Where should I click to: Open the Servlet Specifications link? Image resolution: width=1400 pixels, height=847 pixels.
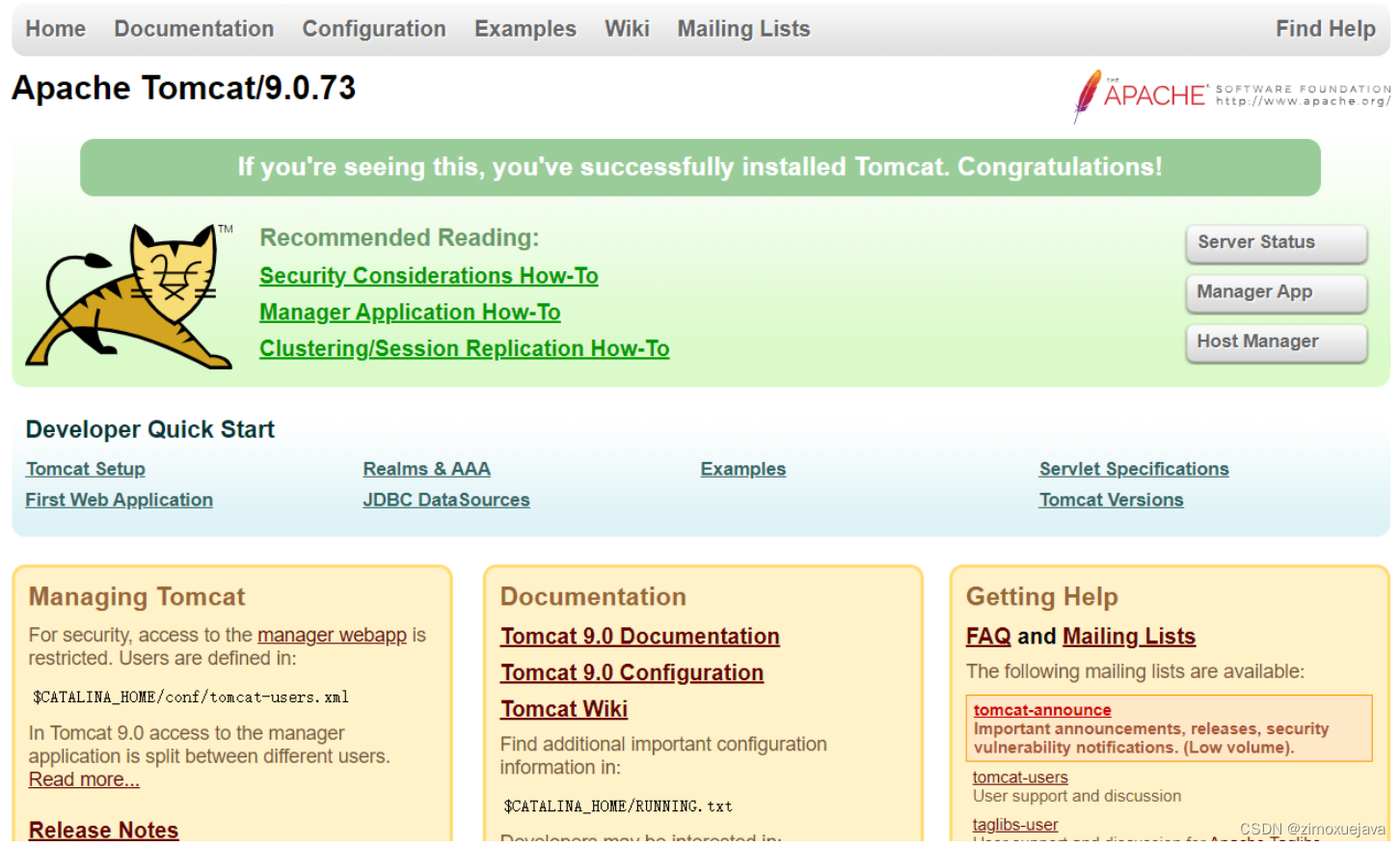coord(1134,469)
